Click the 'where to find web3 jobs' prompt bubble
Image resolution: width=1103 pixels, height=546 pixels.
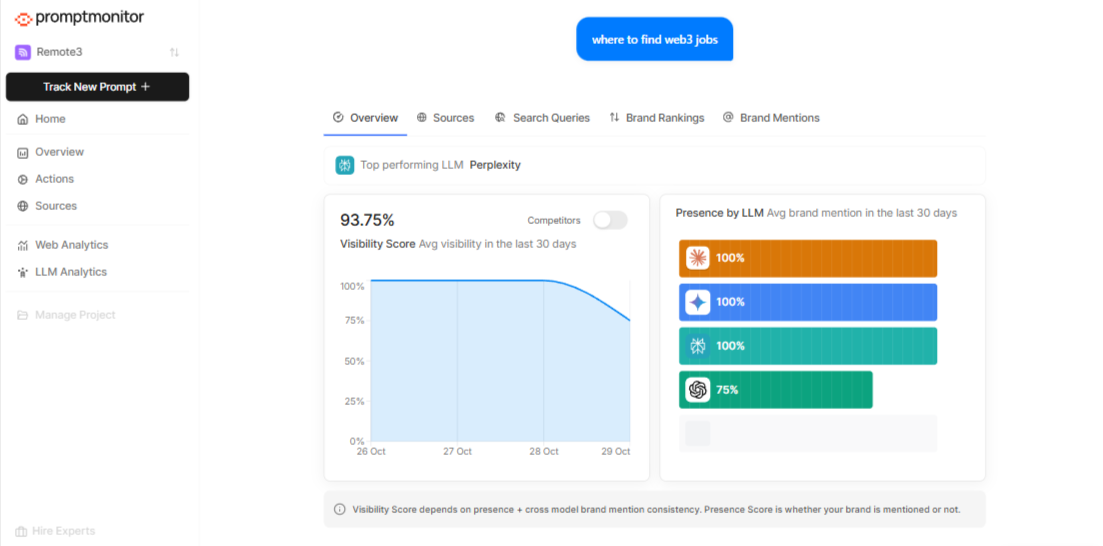pos(654,39)
